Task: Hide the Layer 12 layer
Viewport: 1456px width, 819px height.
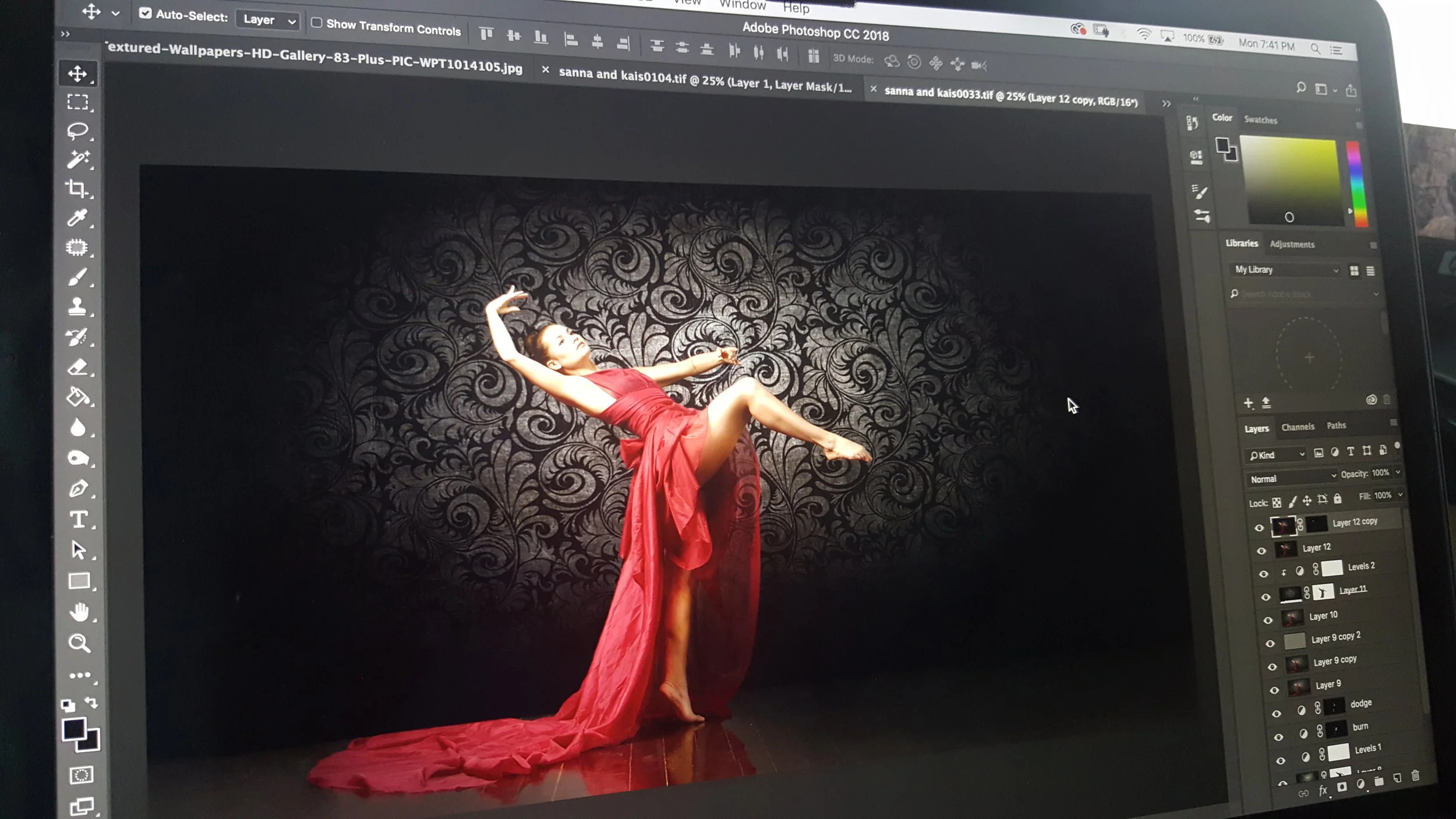Action: click(1261, 551)
